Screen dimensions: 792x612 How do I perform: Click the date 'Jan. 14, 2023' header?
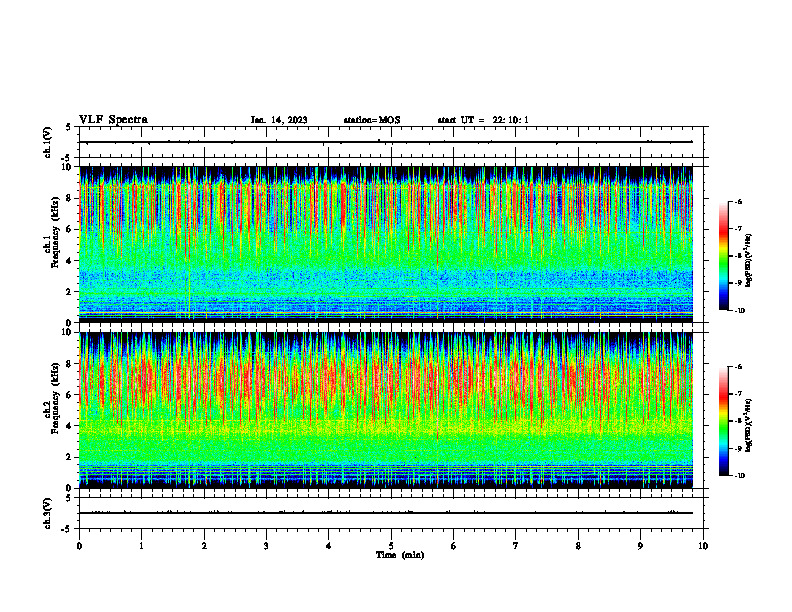279,120
